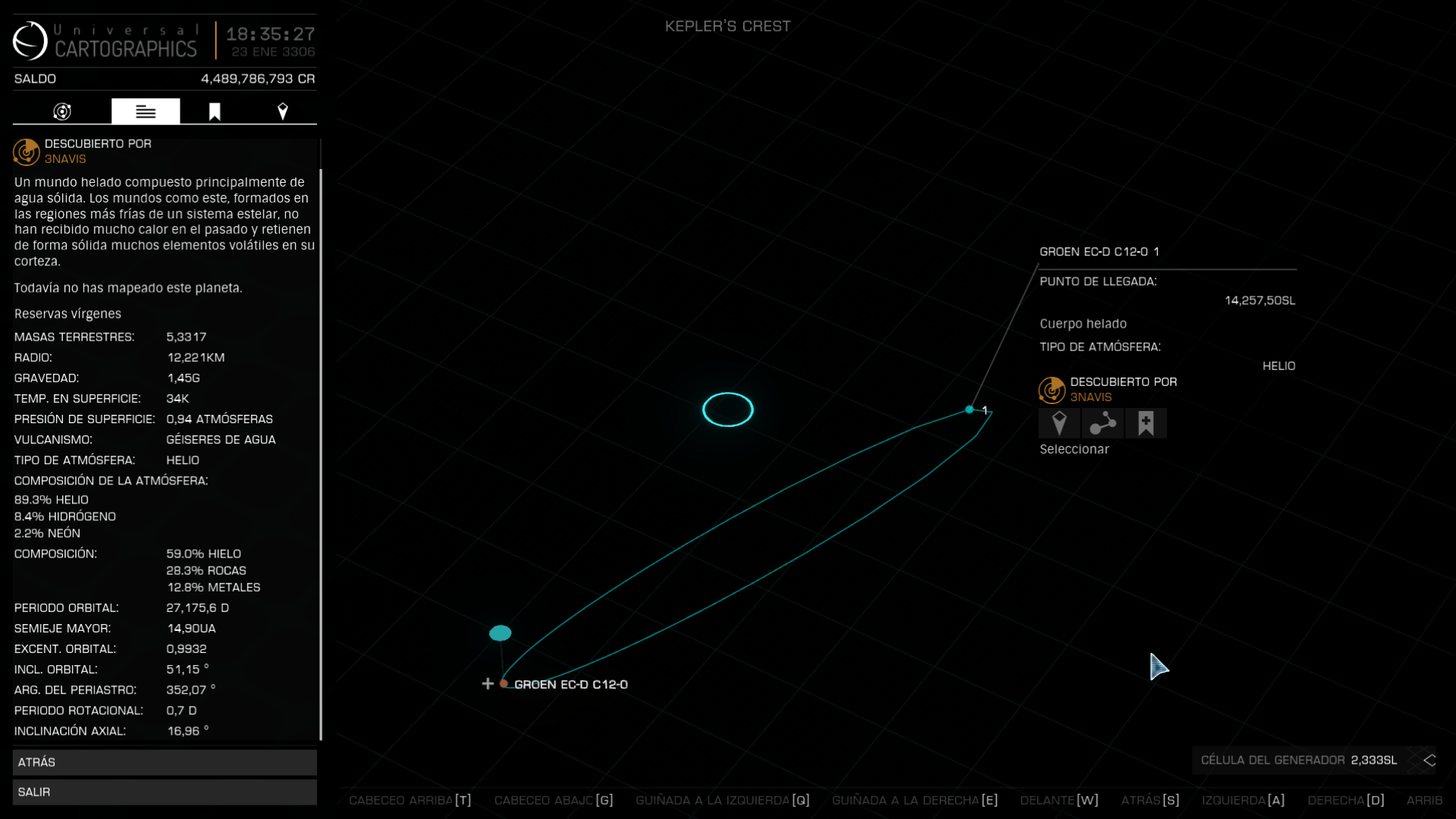Click the 12.8% METALES composition entry

[x=213, y=588]
